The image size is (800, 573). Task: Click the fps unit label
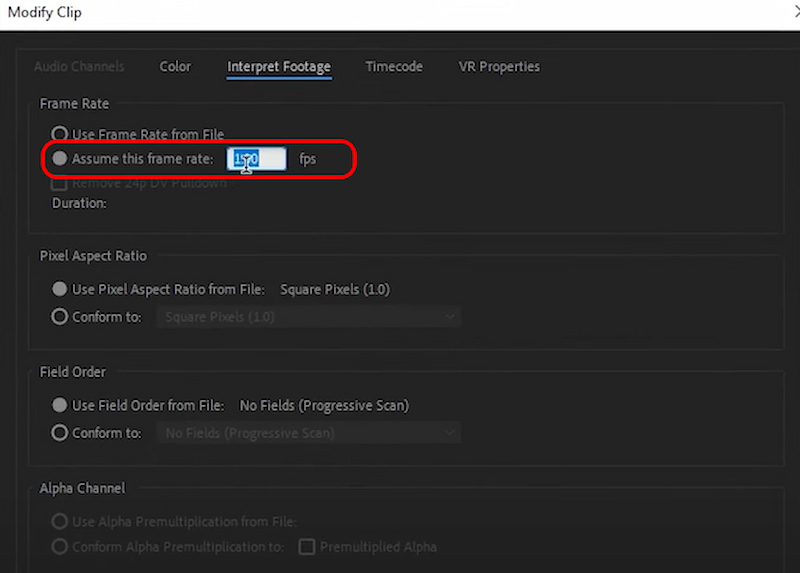[308, 159]
